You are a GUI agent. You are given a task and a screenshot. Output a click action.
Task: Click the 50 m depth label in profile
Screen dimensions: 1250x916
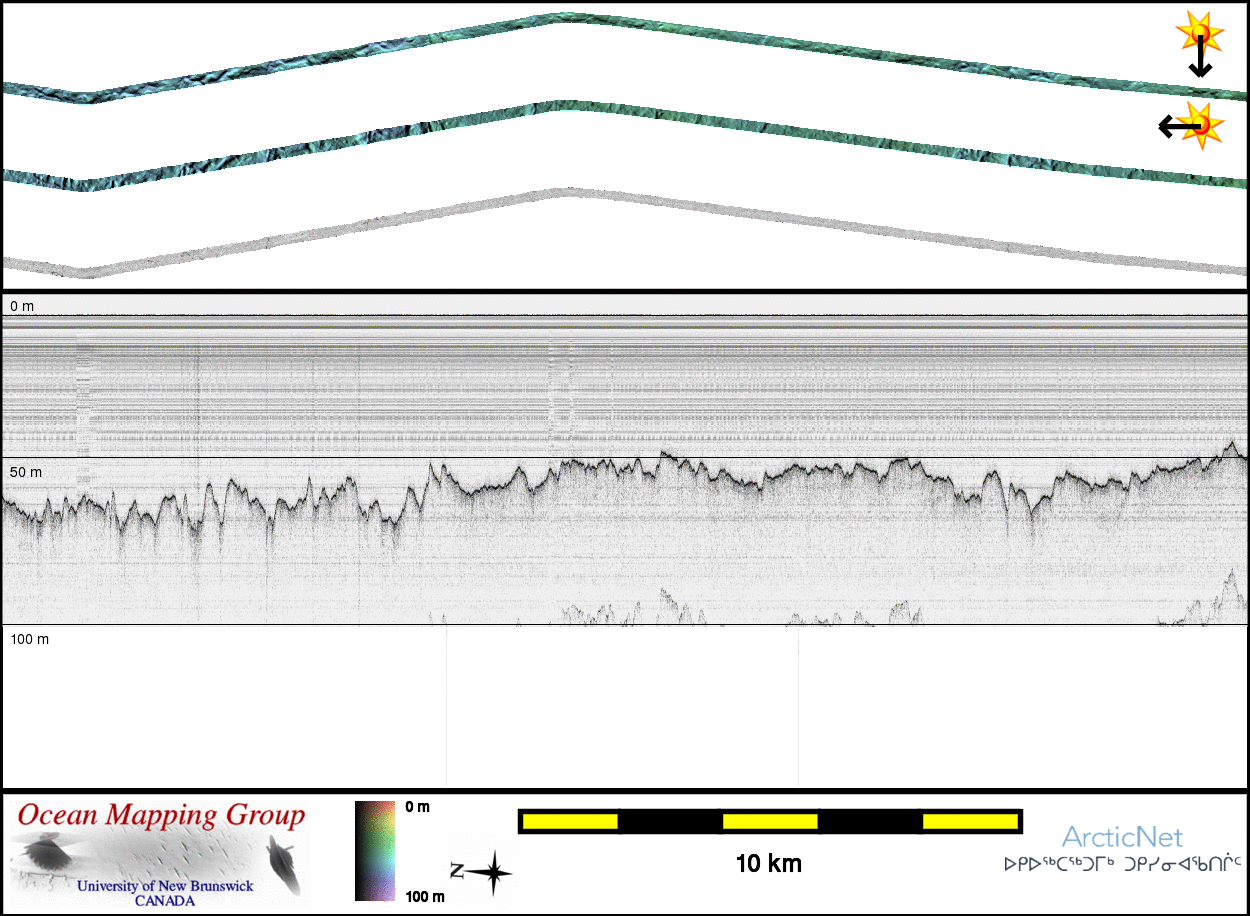pos(26,471)
